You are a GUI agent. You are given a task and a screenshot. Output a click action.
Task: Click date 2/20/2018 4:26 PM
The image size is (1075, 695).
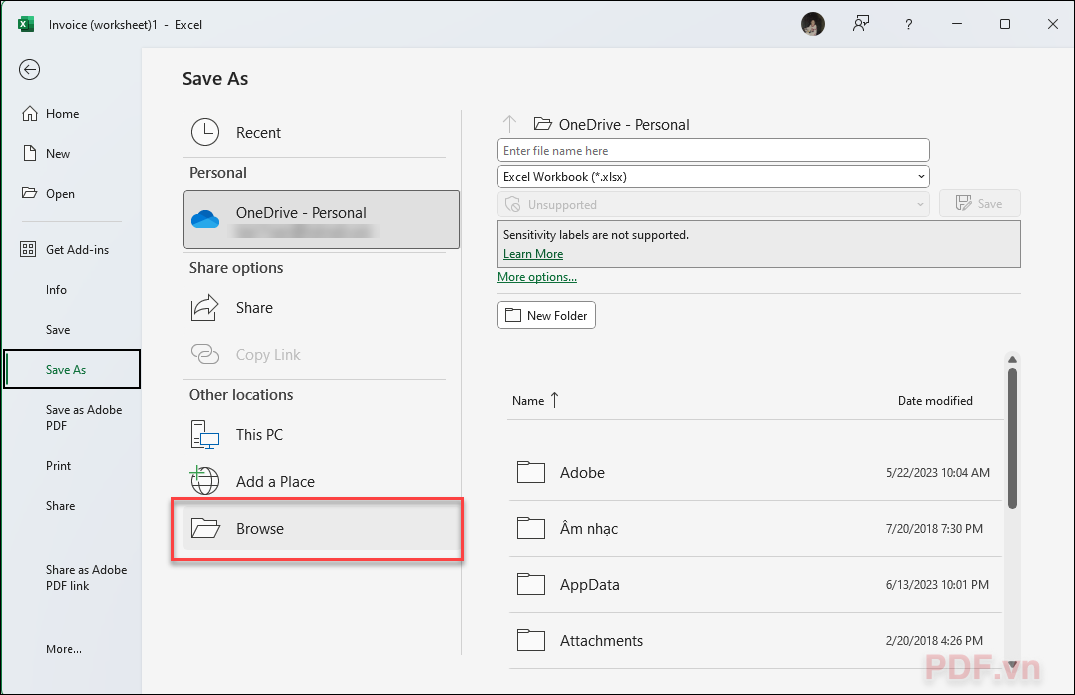[934, 641]
